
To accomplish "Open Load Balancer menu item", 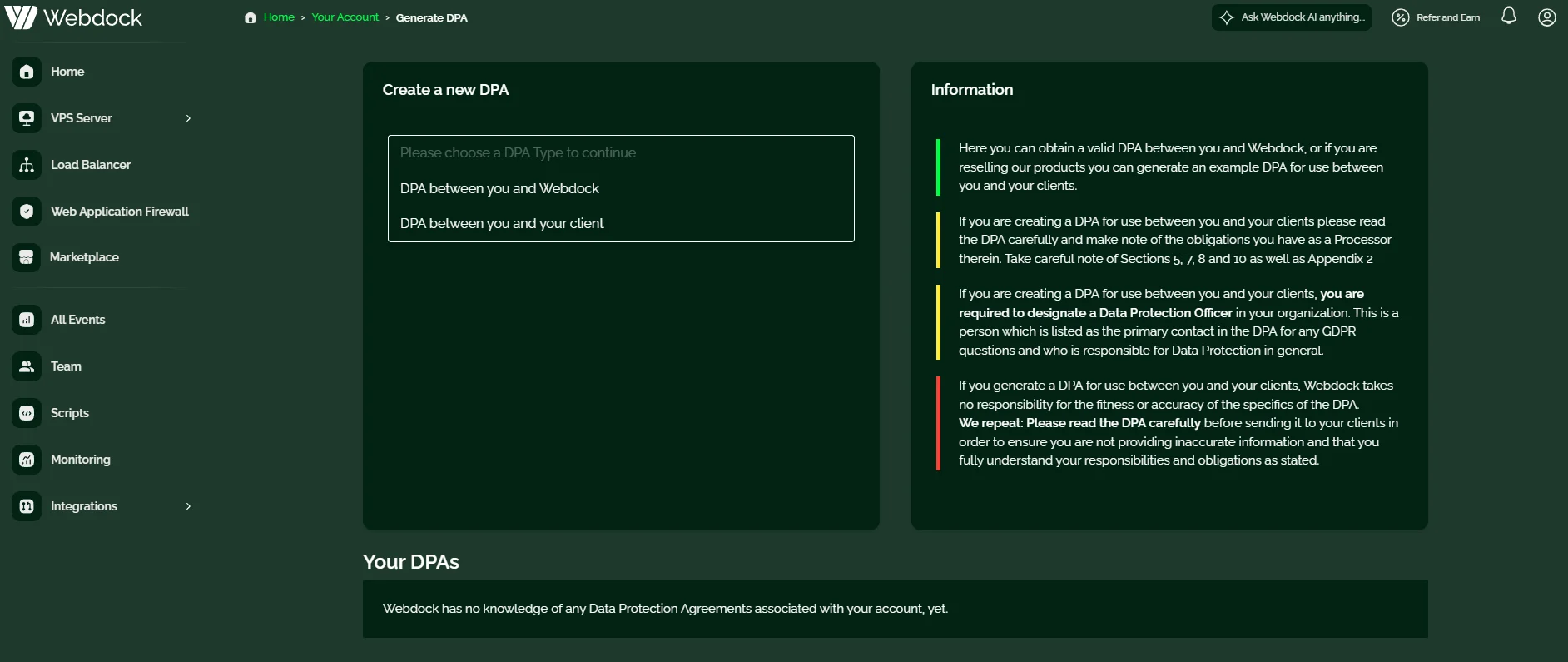I will 91,165.
